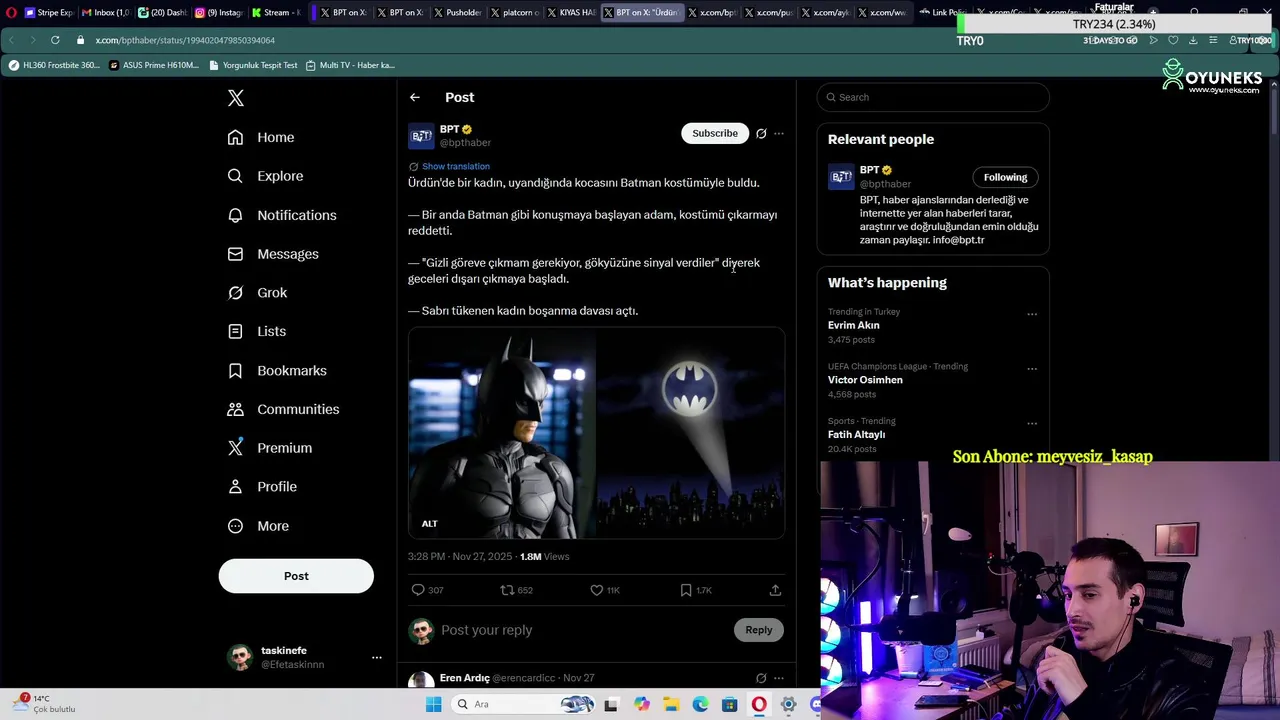Viewport: 1280px width, 720px height.
Task: Open Notifications page
Action: [282, 215]
